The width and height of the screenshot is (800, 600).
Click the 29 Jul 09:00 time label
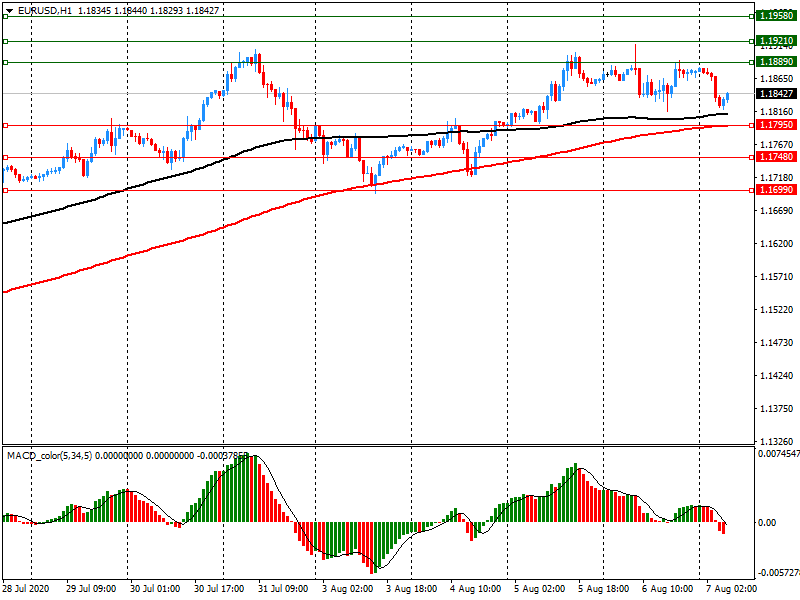point(91,588)
